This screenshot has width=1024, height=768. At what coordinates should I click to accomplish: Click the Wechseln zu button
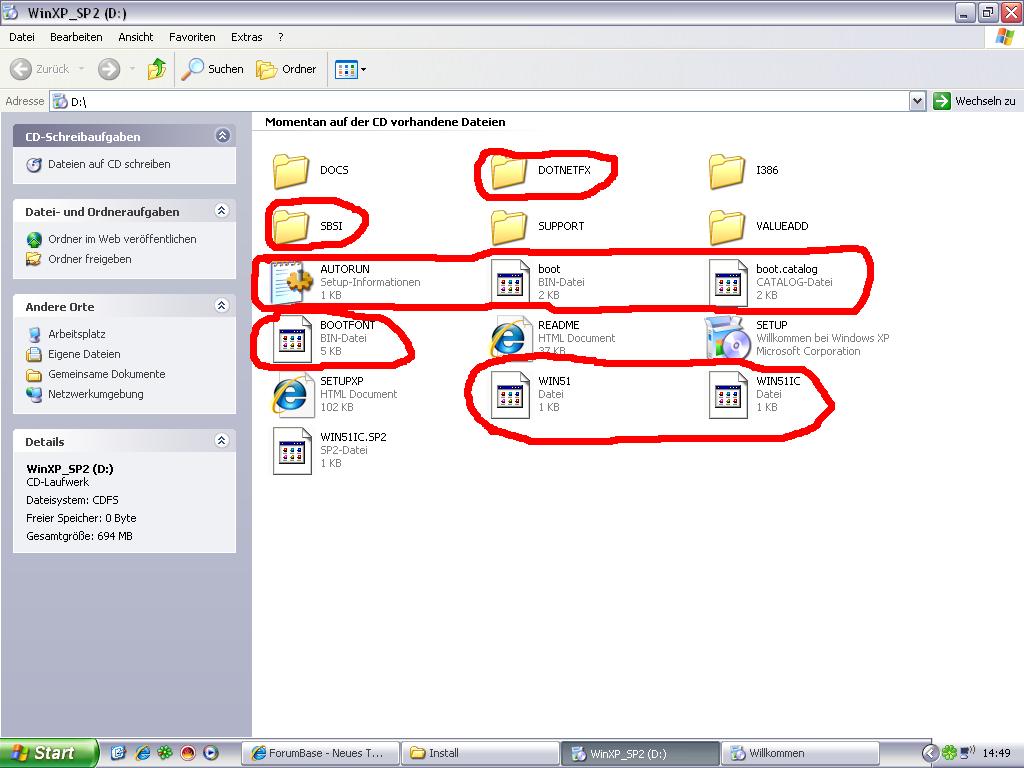coord(975,101)
